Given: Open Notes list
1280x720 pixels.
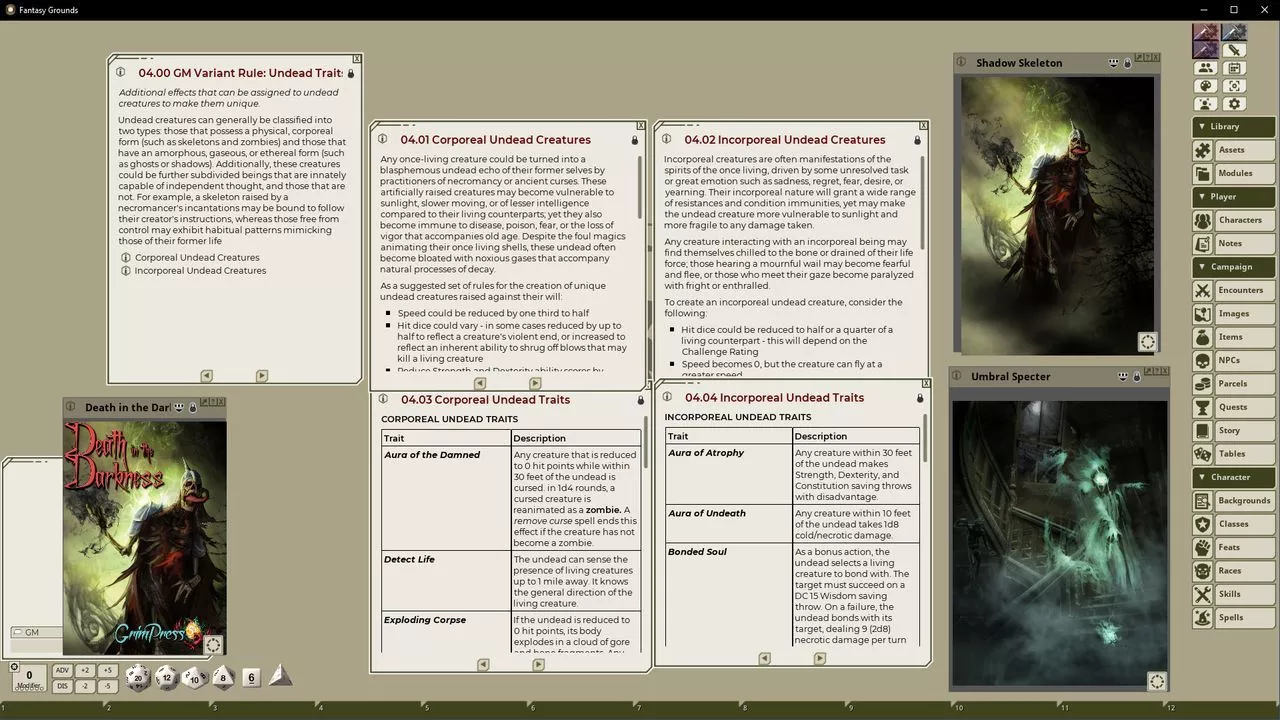Looking at the screenshot, I should pyautogui.click(x=1233, y=243).
